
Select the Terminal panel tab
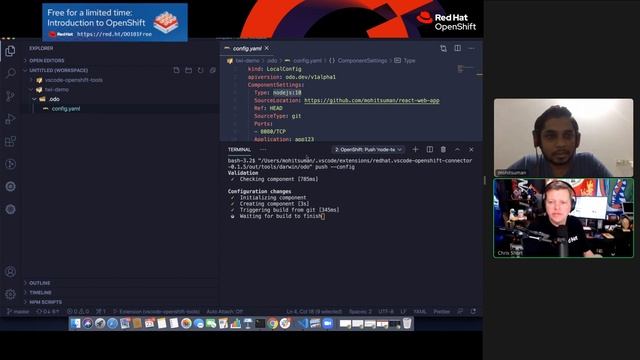pos(240,149)
